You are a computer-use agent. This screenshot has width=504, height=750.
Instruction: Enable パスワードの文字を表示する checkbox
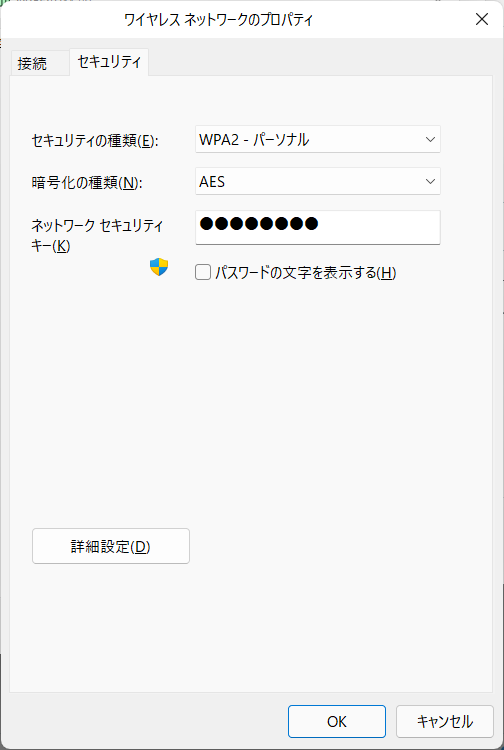click(203, 273)
